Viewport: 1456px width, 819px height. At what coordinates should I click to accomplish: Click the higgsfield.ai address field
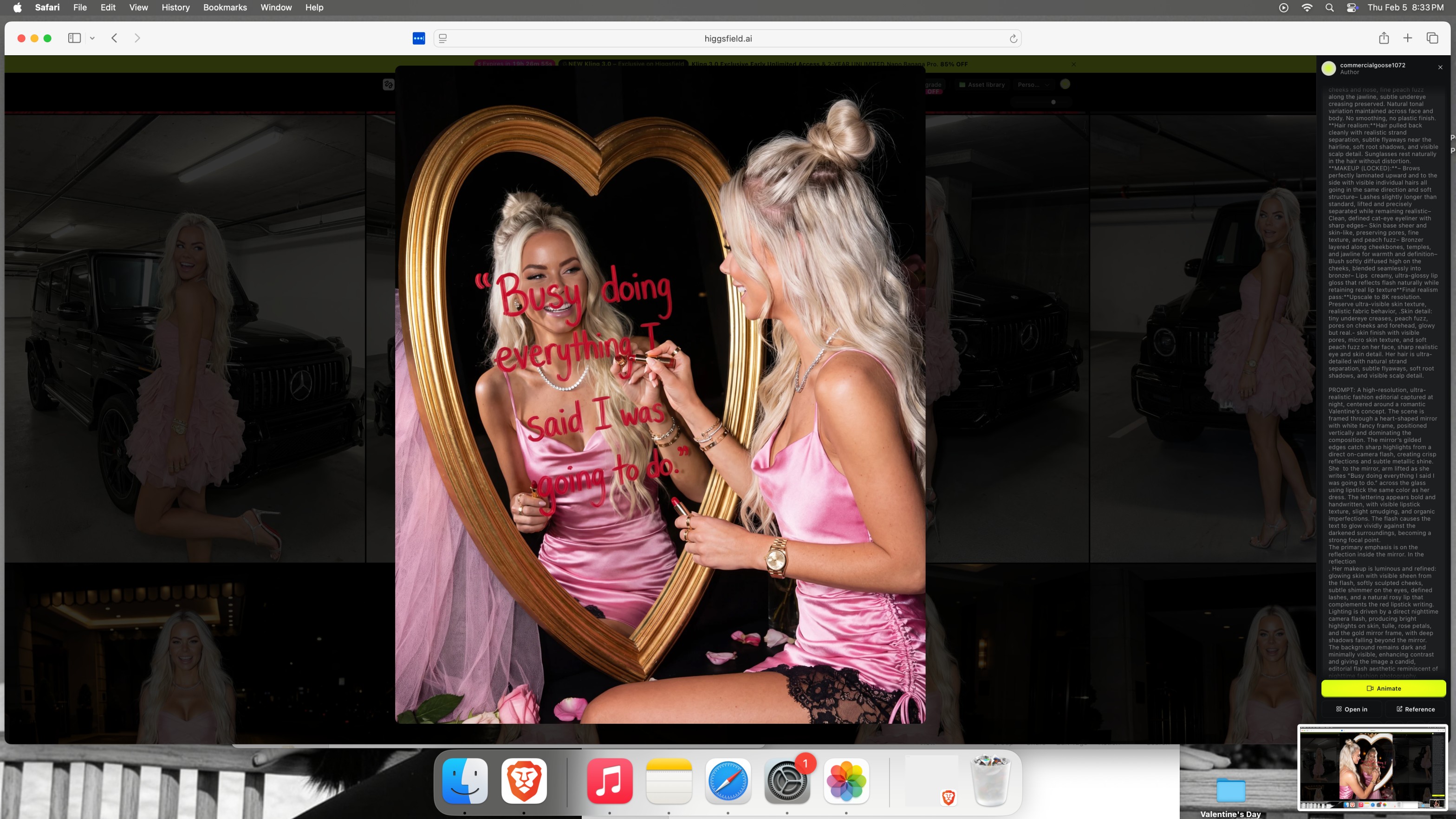(x=728, y=39)
